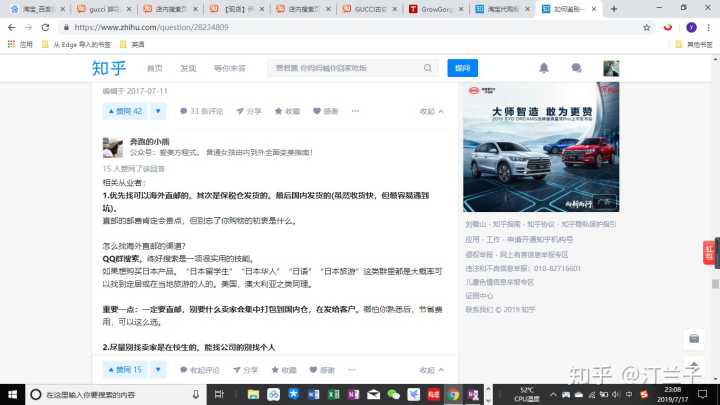Collapse first answer with 收起 chevron
Screen dimensions: 720x405
tap(431, 111)
